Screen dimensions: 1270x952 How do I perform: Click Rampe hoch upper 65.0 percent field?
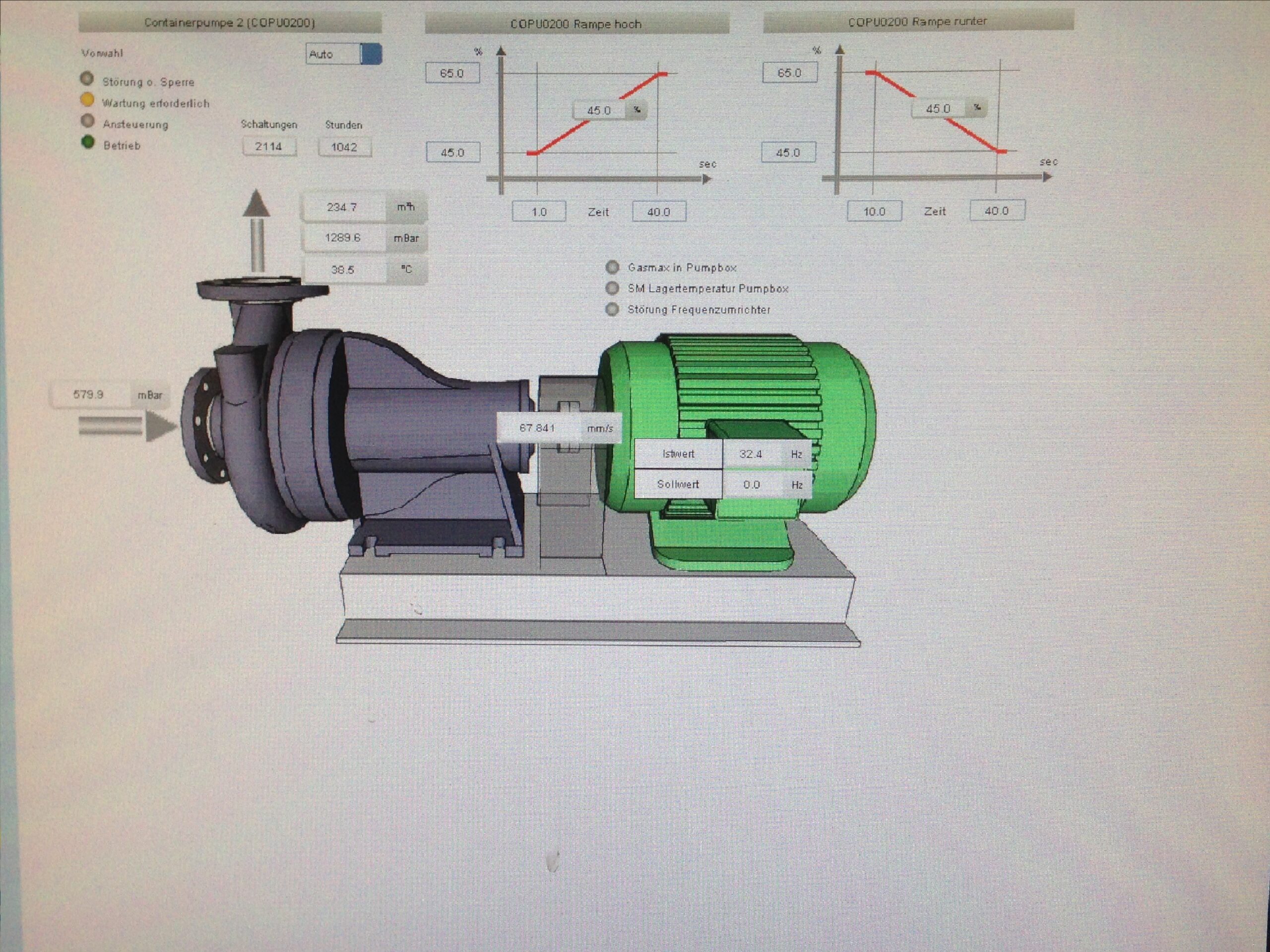[x=452, y=73]
